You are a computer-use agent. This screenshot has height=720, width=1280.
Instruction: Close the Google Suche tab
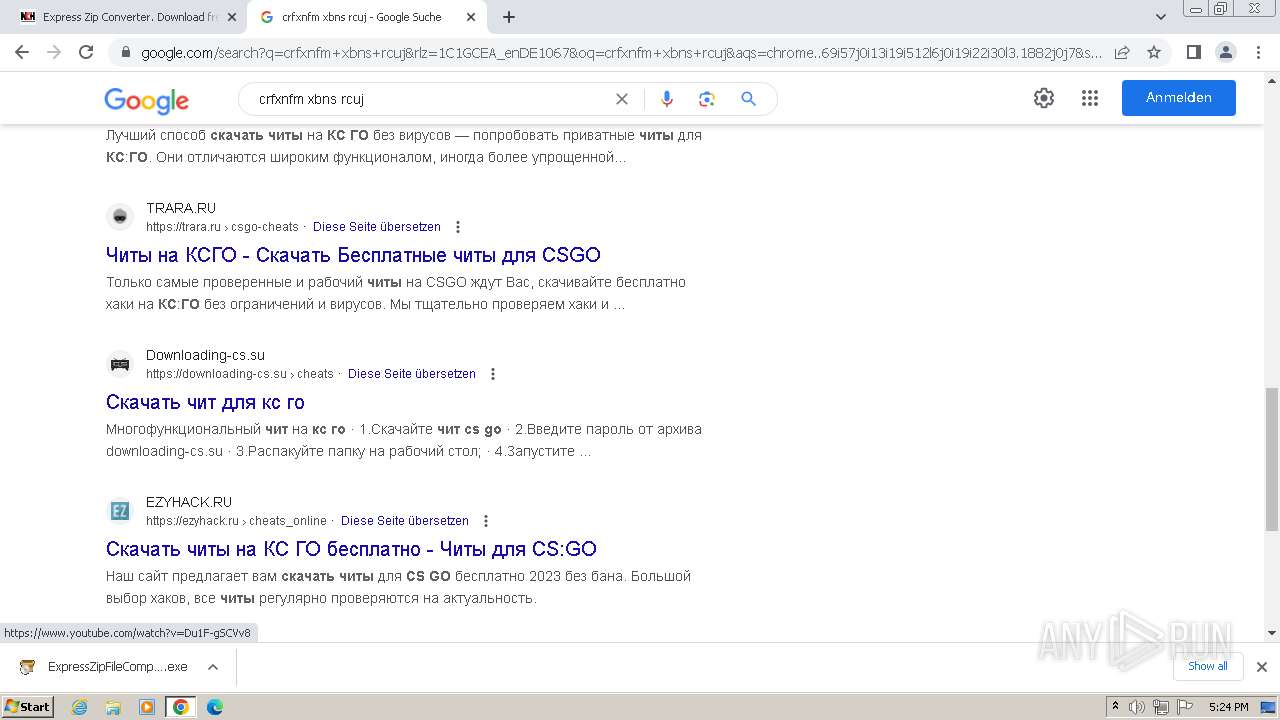pos(472,17)
